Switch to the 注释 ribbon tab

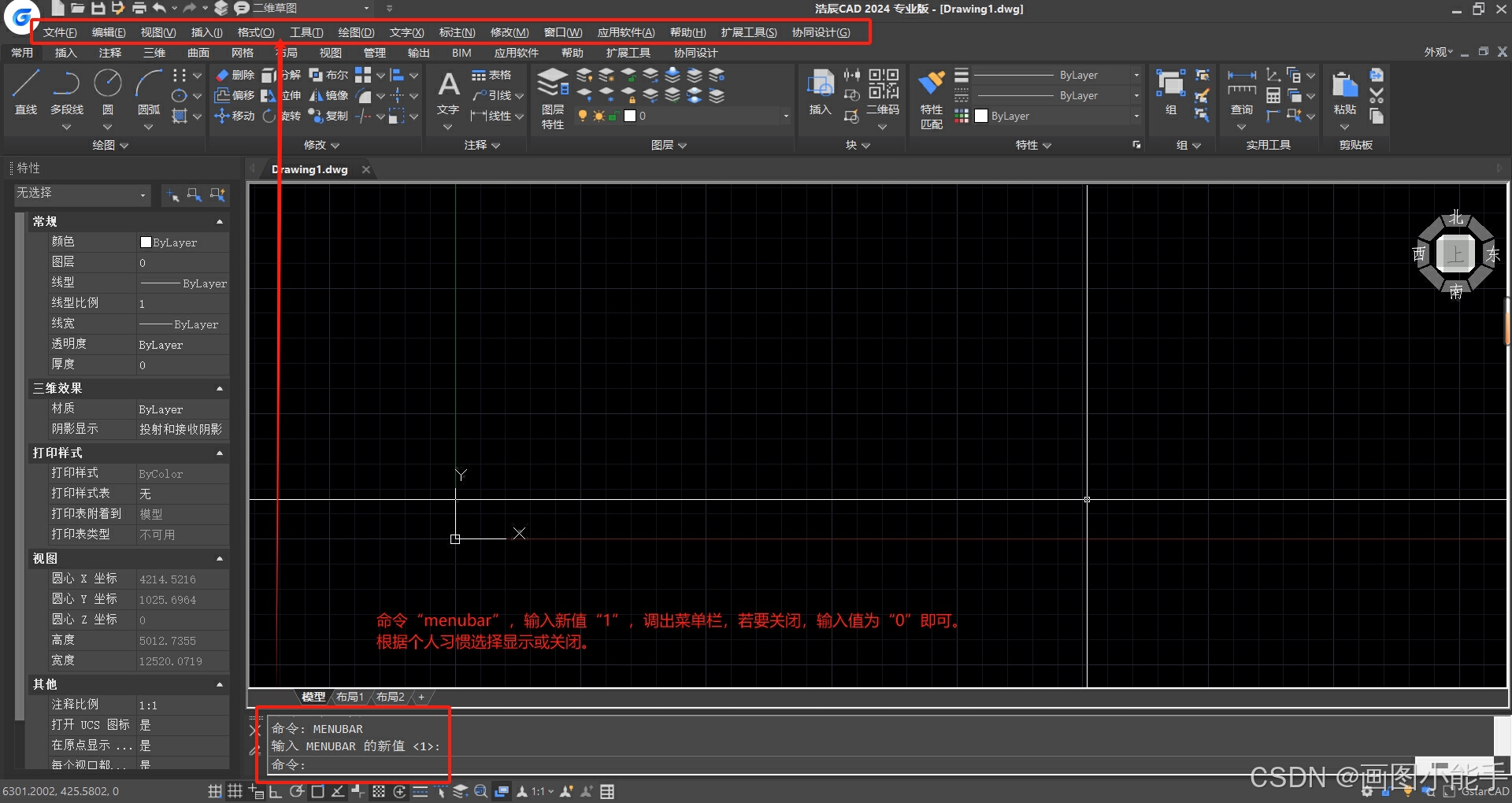[x=110, y=53]
